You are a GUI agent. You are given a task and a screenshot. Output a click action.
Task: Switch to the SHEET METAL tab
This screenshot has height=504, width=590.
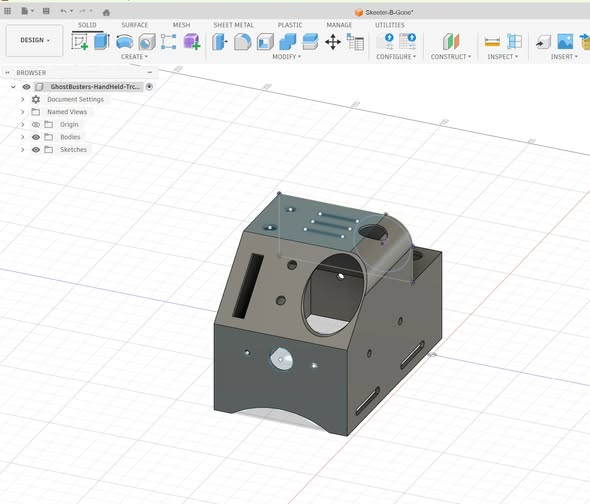(233, 25)
